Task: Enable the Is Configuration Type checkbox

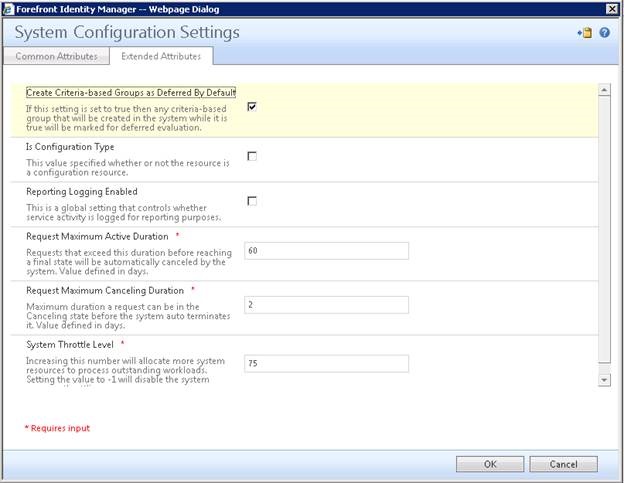Action: [x=252, y=156]
